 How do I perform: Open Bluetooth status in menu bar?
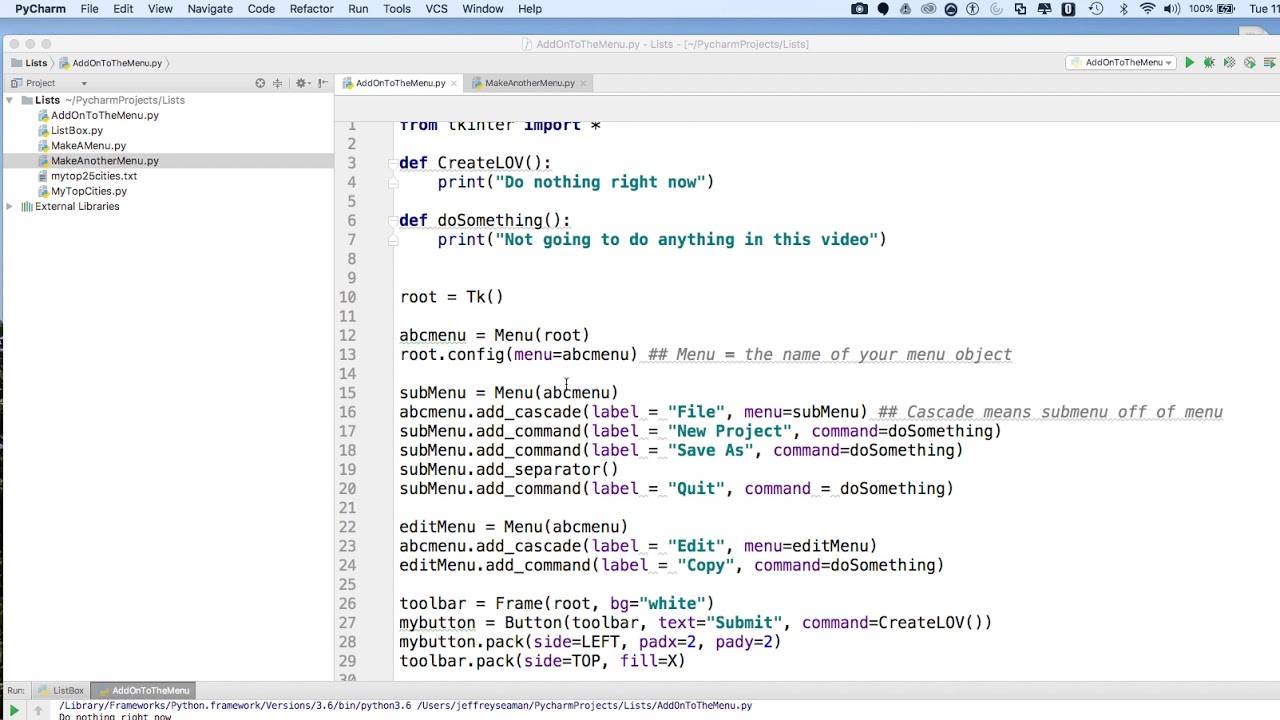(1123, 9)
